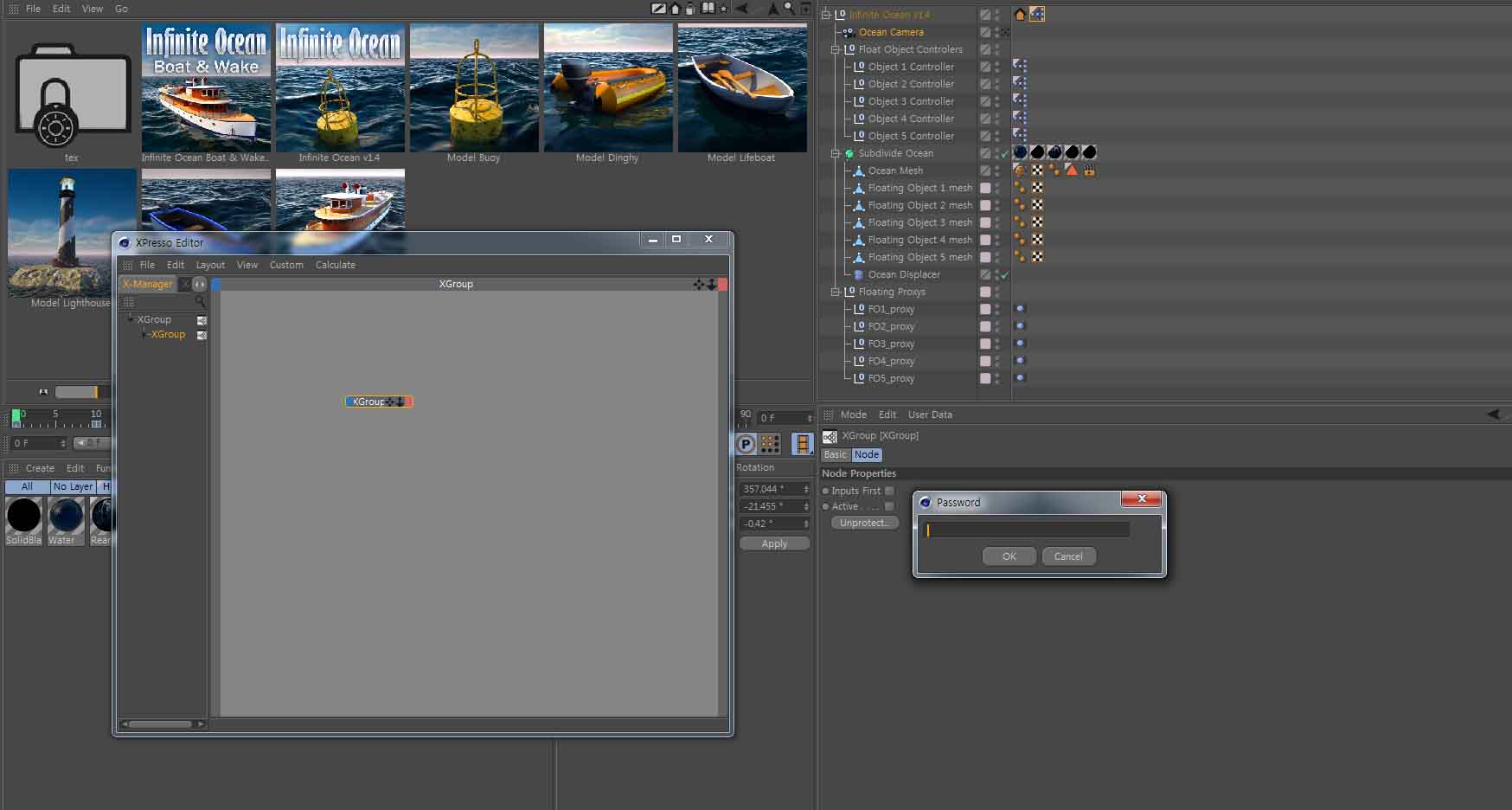
Task: Click the orange triangle tag on Ocean Mesh
Action: 1072,170
